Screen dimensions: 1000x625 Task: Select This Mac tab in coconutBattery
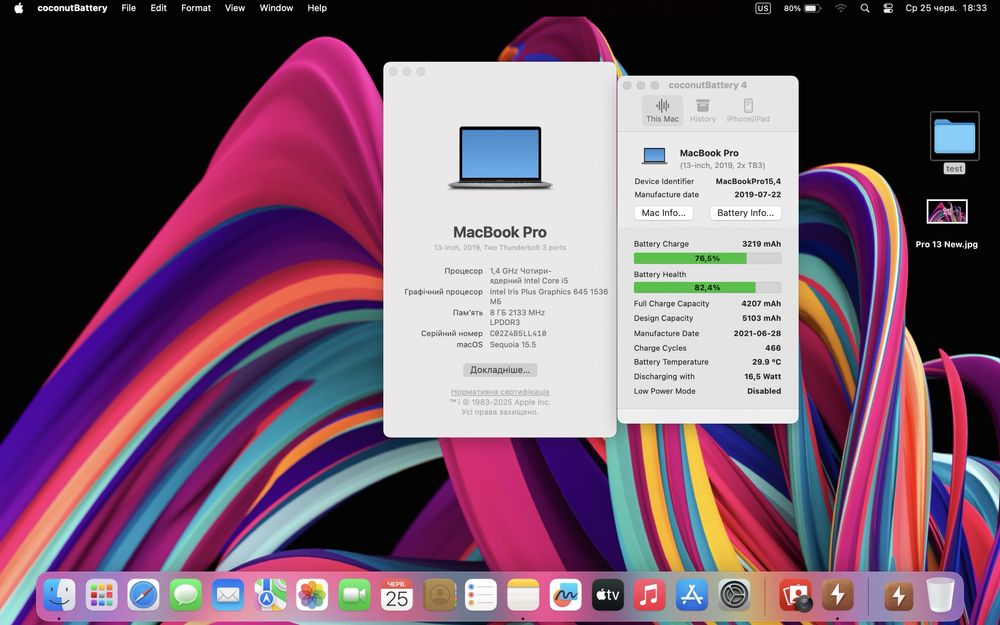(662, 110)
